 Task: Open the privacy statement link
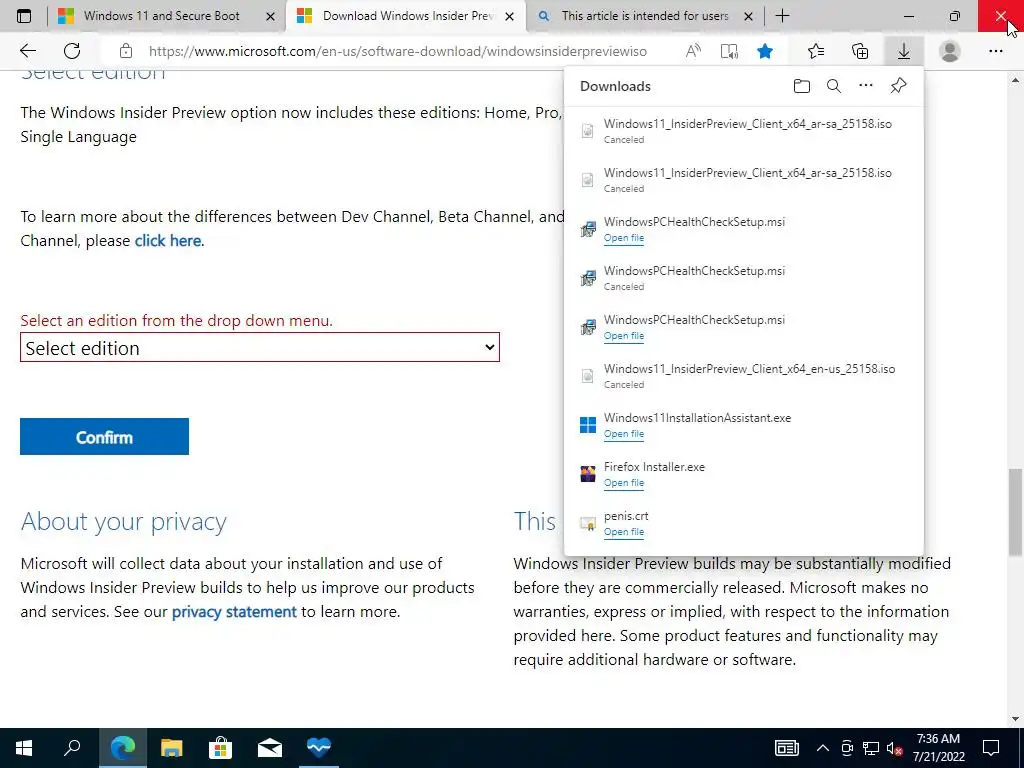234,612
